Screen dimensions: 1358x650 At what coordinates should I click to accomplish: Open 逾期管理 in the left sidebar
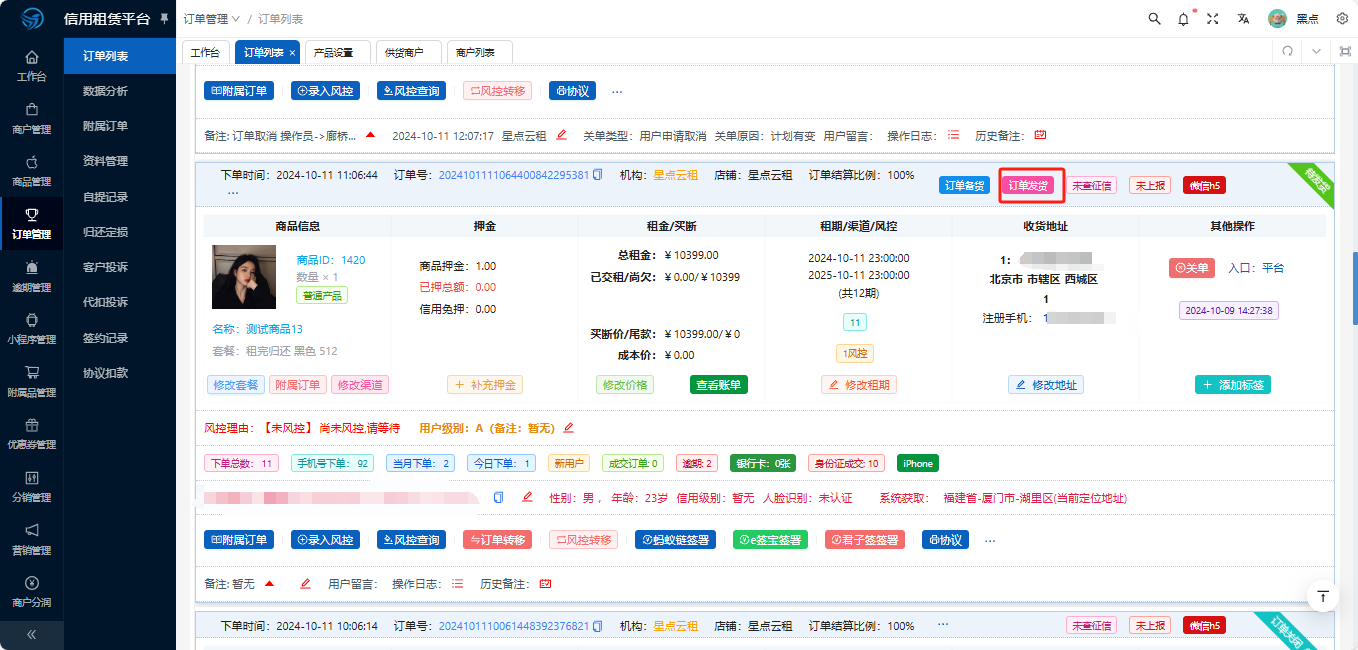32,276
